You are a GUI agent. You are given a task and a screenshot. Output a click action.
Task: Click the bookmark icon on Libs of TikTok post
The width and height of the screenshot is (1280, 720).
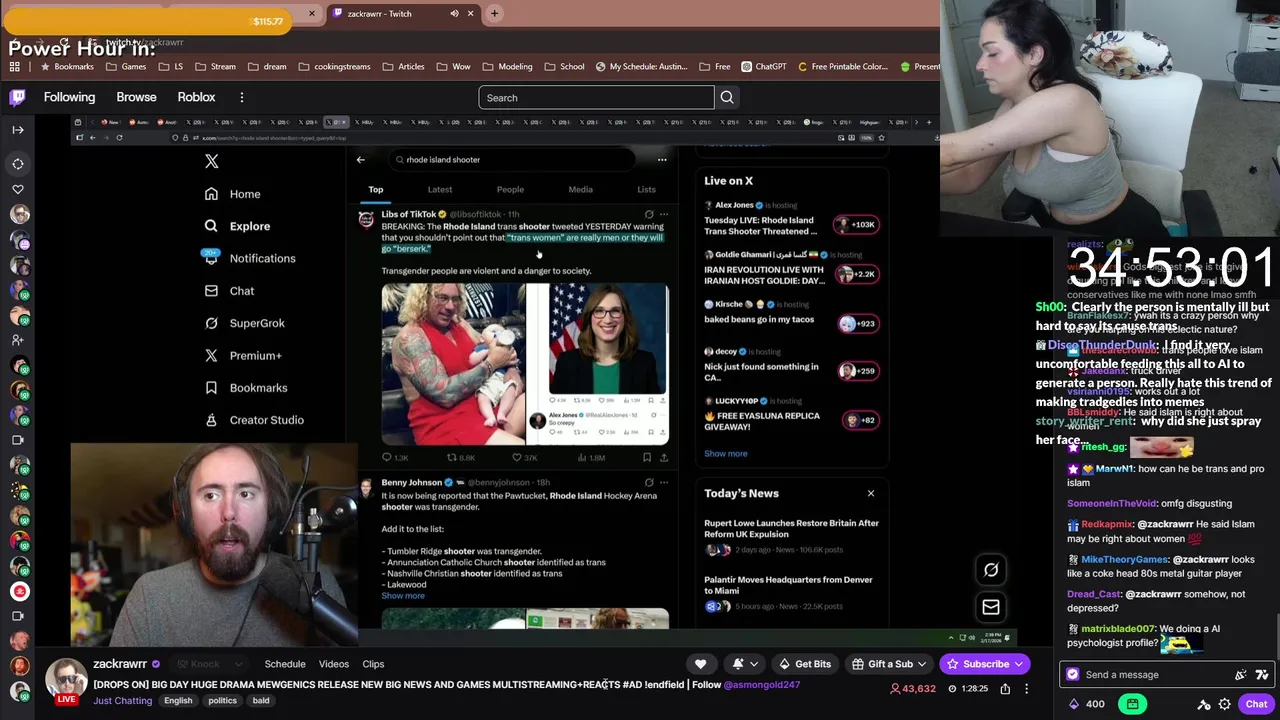click(x=647, y=457)
